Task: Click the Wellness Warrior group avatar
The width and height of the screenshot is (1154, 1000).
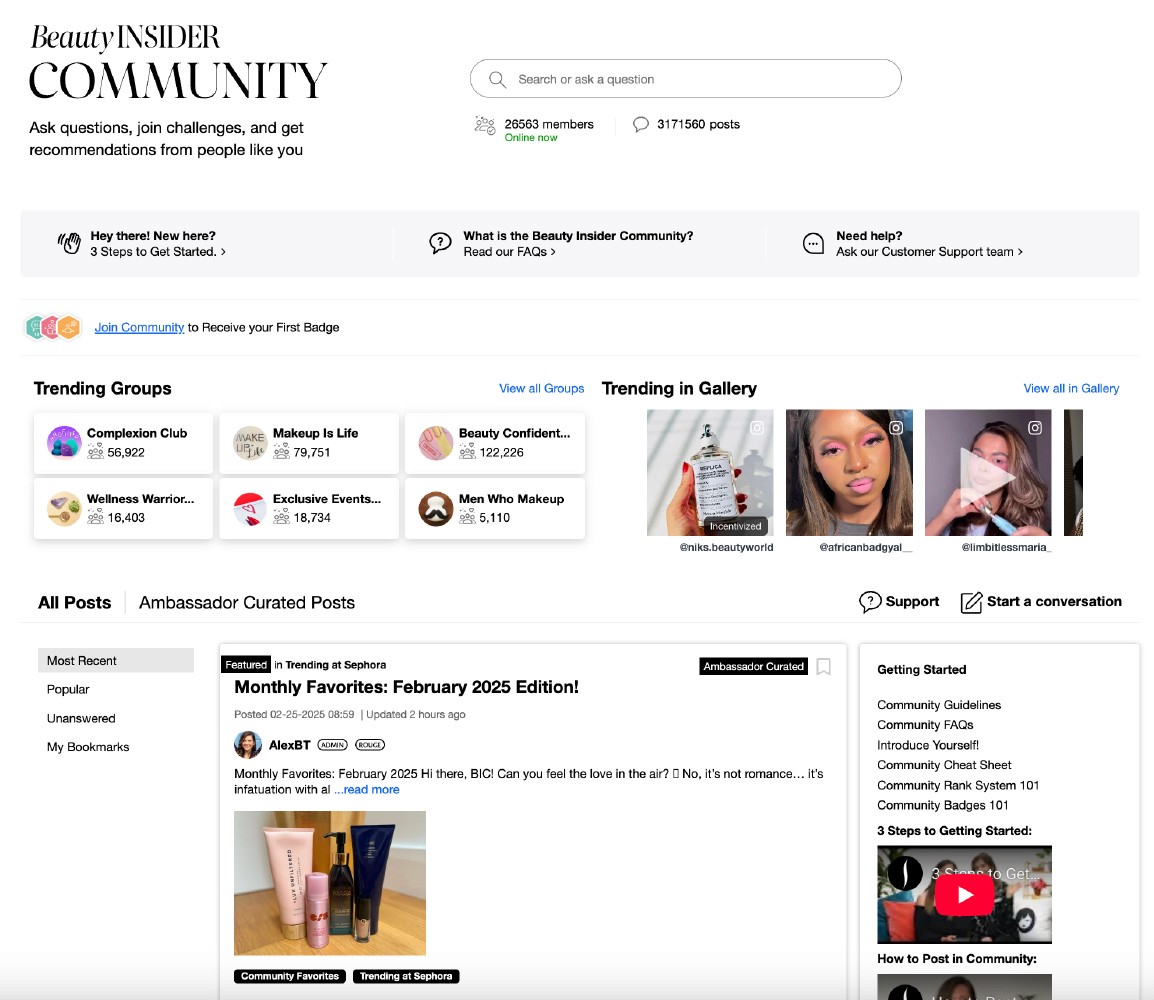Action: pos(64,508)
